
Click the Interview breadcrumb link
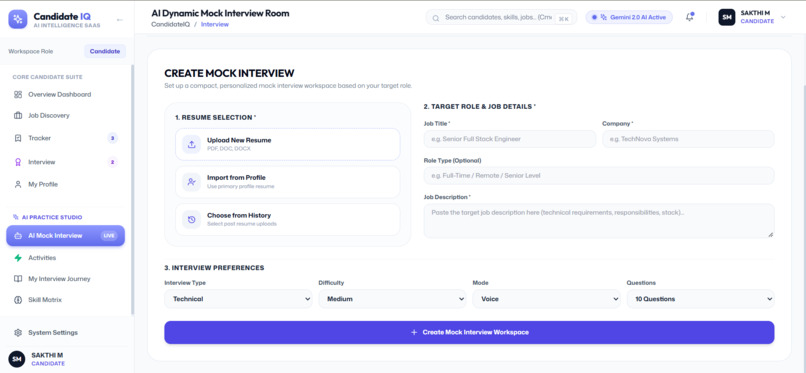click(x=215, y=24)
